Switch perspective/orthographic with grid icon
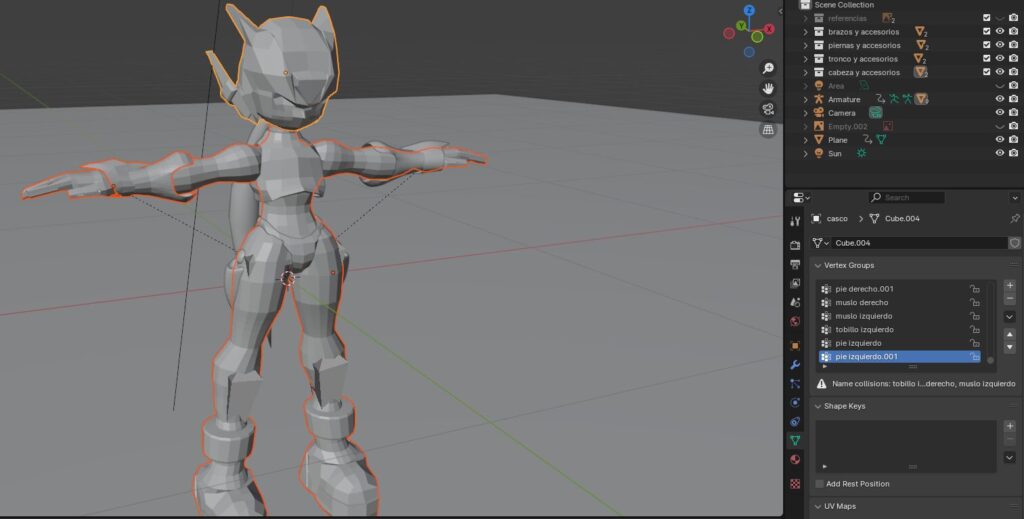 768,130
